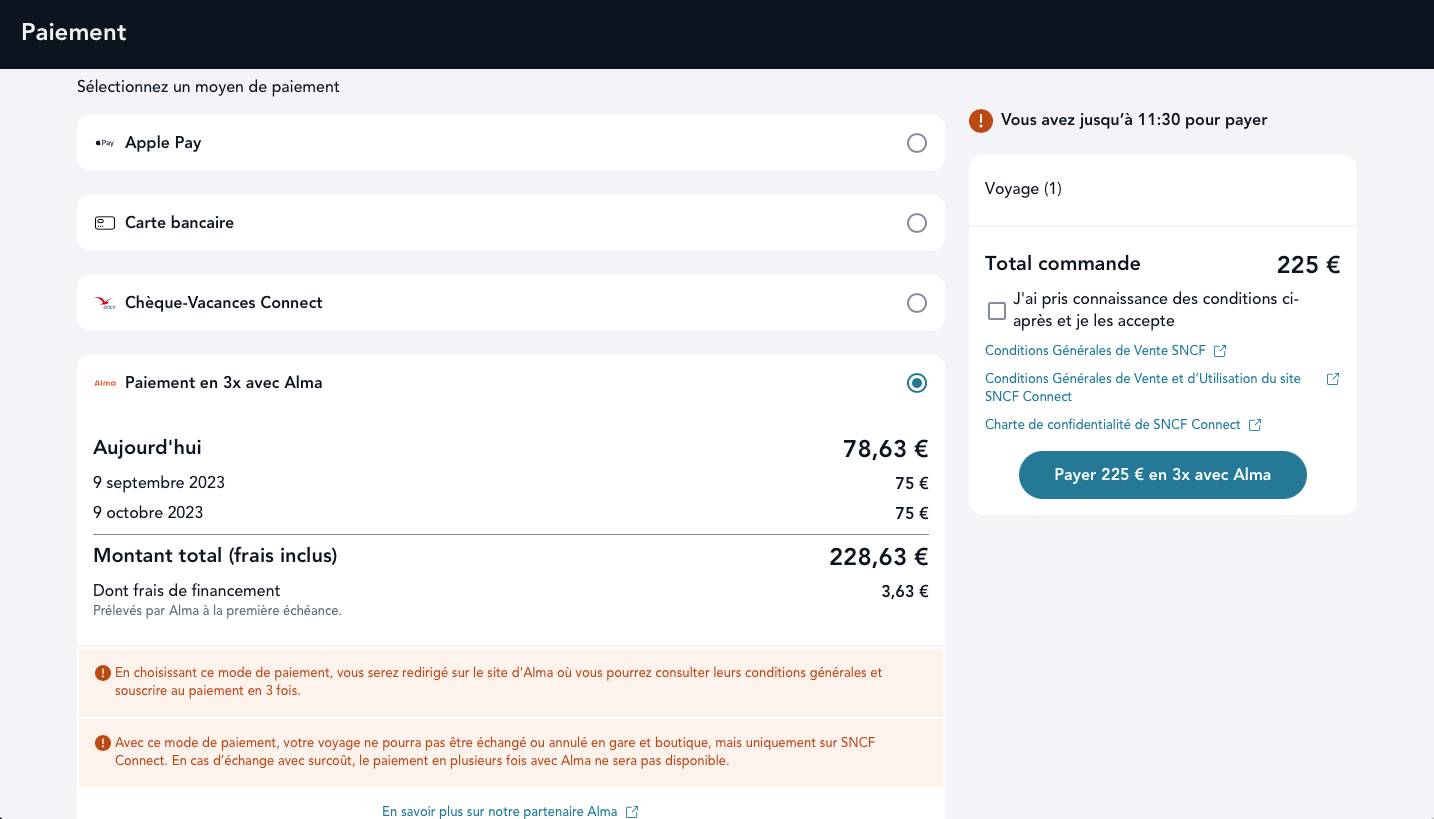The width and height of the screenshot is (1434, 819).
Task: Click external link icon beside Conditions Générales SNCF
Action: pyautogui.click(x=1220, y=351)
